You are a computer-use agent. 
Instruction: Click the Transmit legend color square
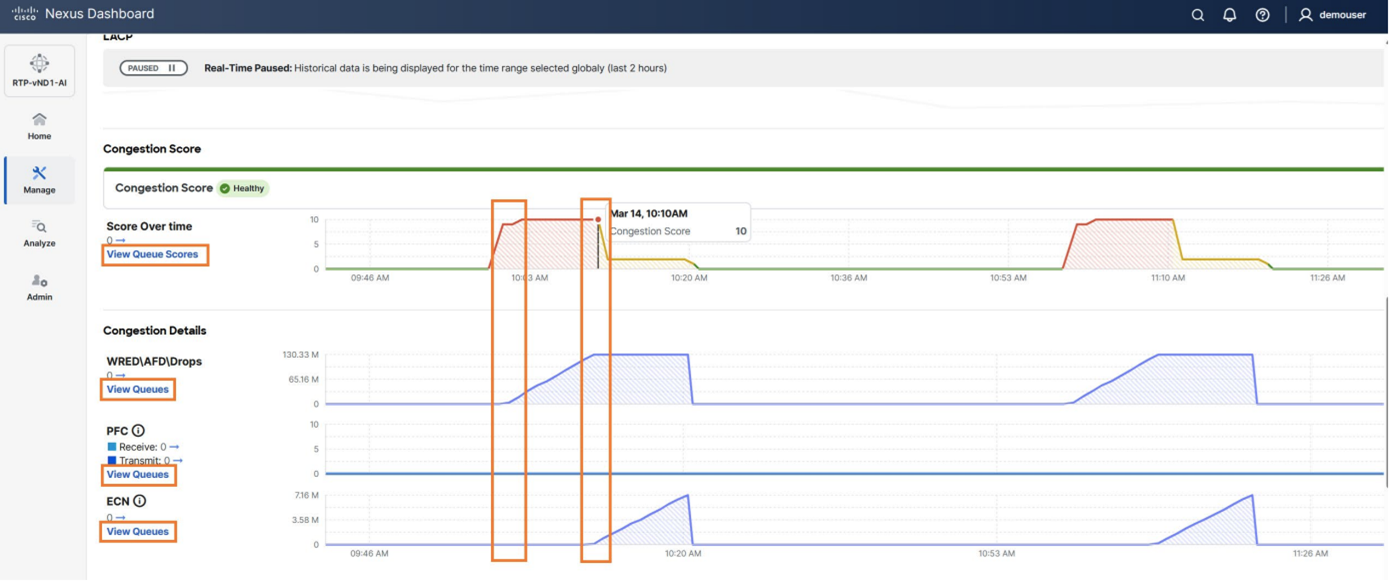pos(112,461)
